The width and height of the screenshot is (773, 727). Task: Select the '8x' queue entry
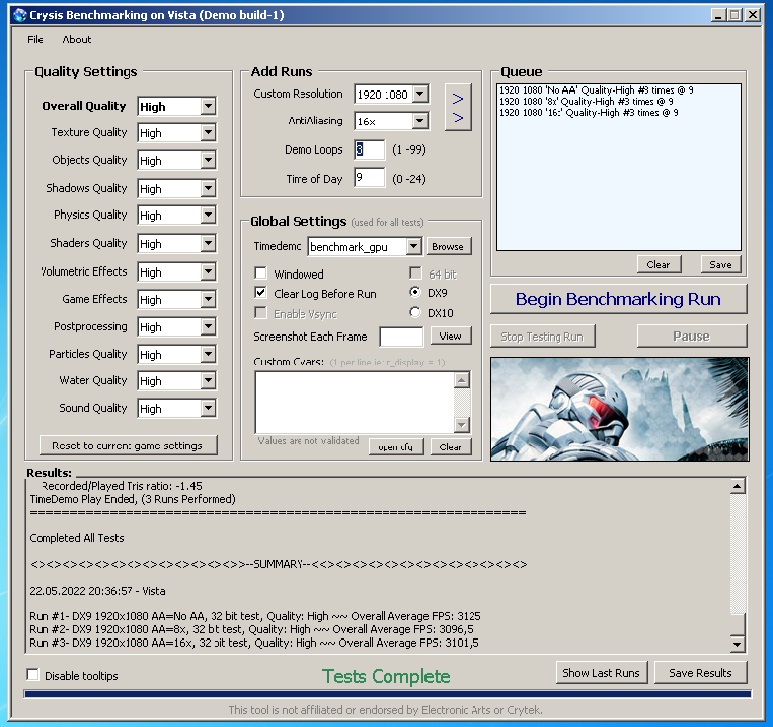[x=586, y=102]
